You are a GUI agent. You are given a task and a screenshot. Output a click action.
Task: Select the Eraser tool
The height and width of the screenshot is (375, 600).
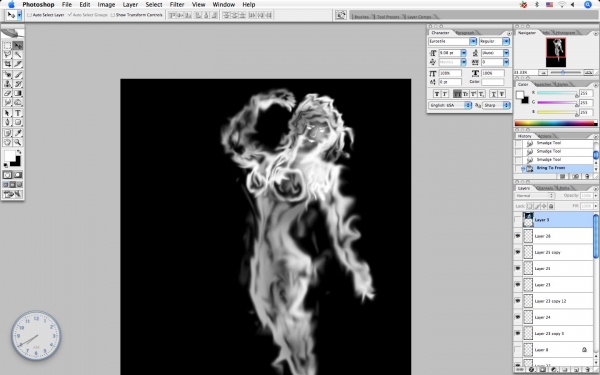coord(7,93)
